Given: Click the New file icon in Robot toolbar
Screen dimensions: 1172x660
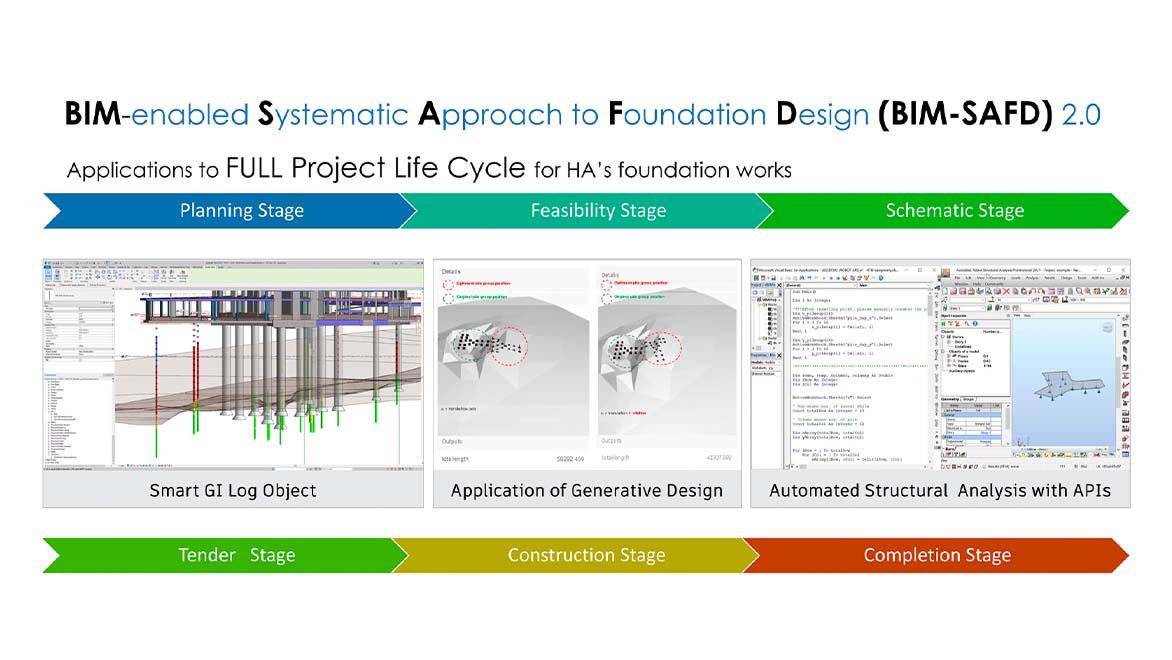Looking at the screenshot, I should (947, 292).
